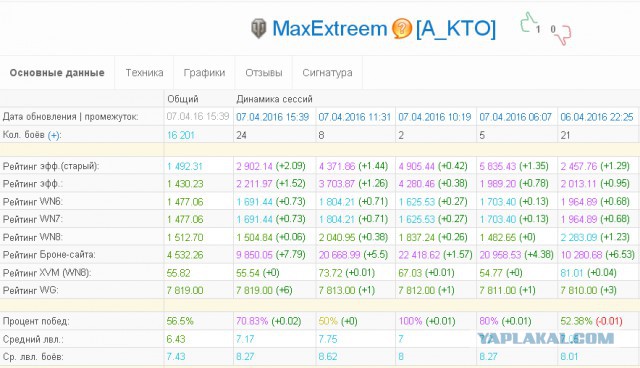The image size is (640, 368).
Task: Click the Рейтинг WN6 row label
Action: pos(33,202)
